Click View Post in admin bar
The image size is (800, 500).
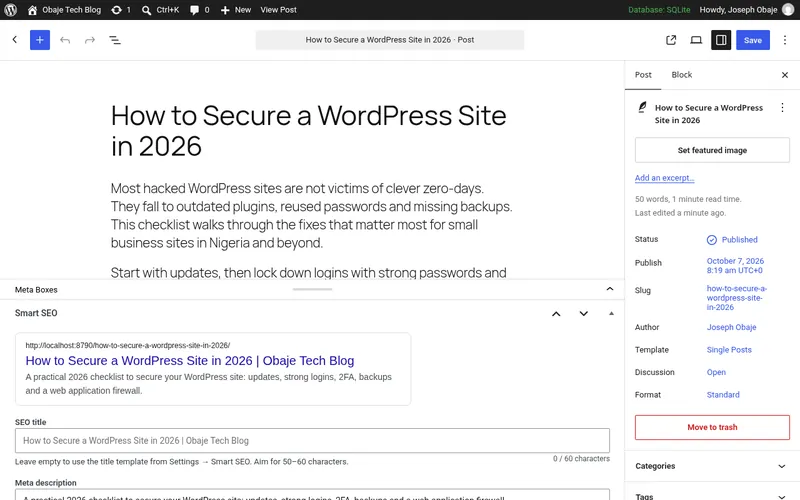(279, 10)
